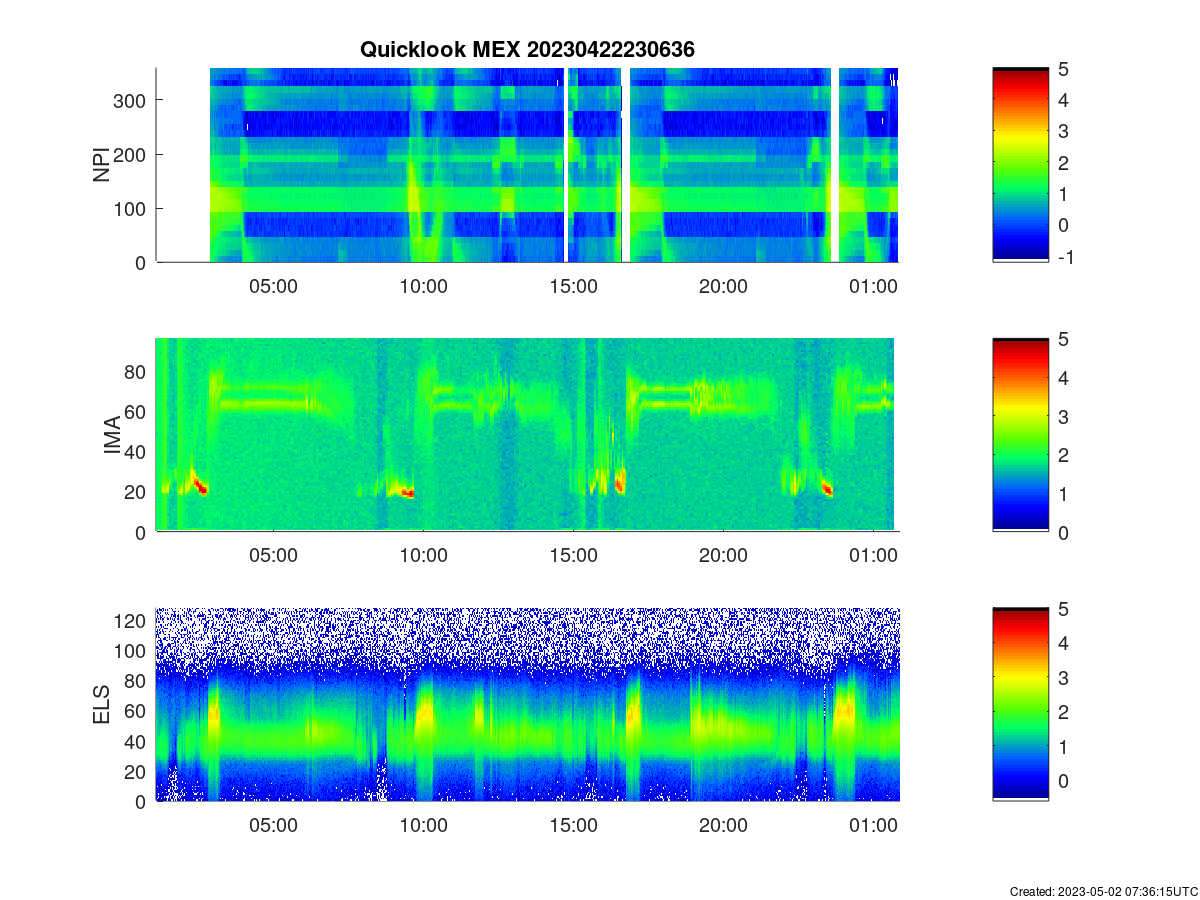Click the "5" label on NPI colorbar
The height and width of the screenshot is (900, 1200).
click(x=1063, y=69)
